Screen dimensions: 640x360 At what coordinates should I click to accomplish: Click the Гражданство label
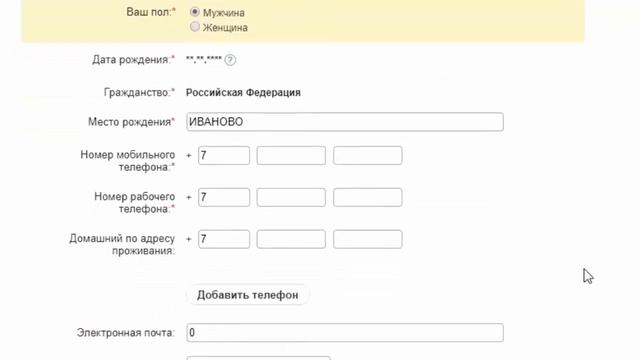(139, 93)
